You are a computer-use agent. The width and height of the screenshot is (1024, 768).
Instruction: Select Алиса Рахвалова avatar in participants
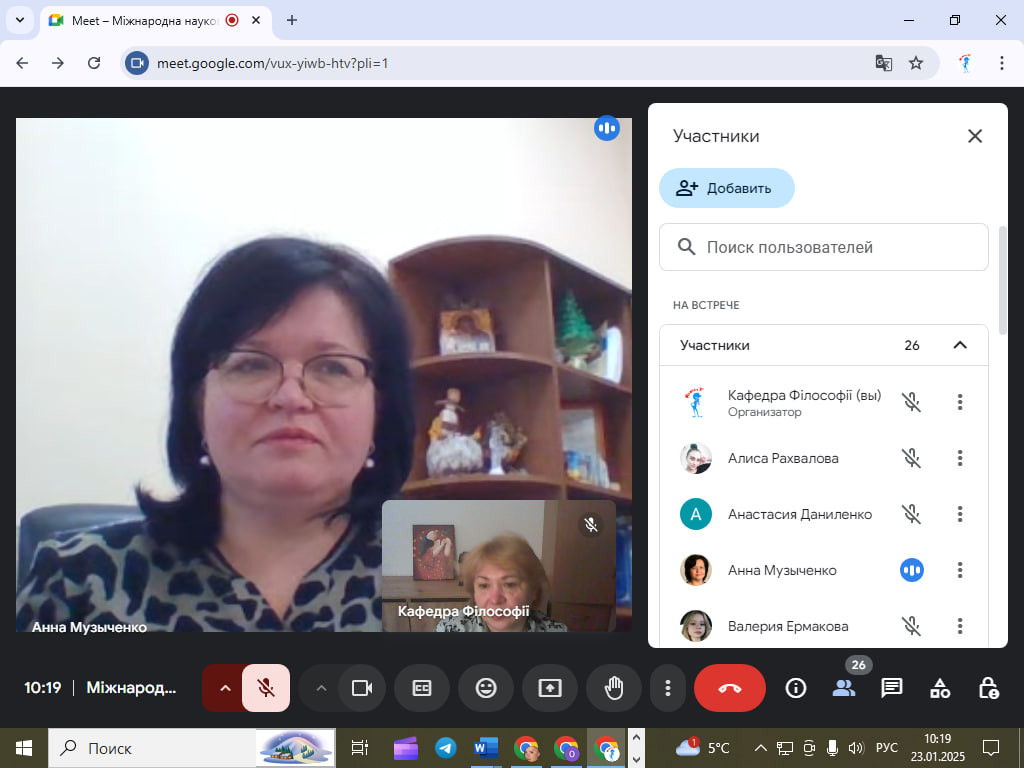tap(696, 458)
